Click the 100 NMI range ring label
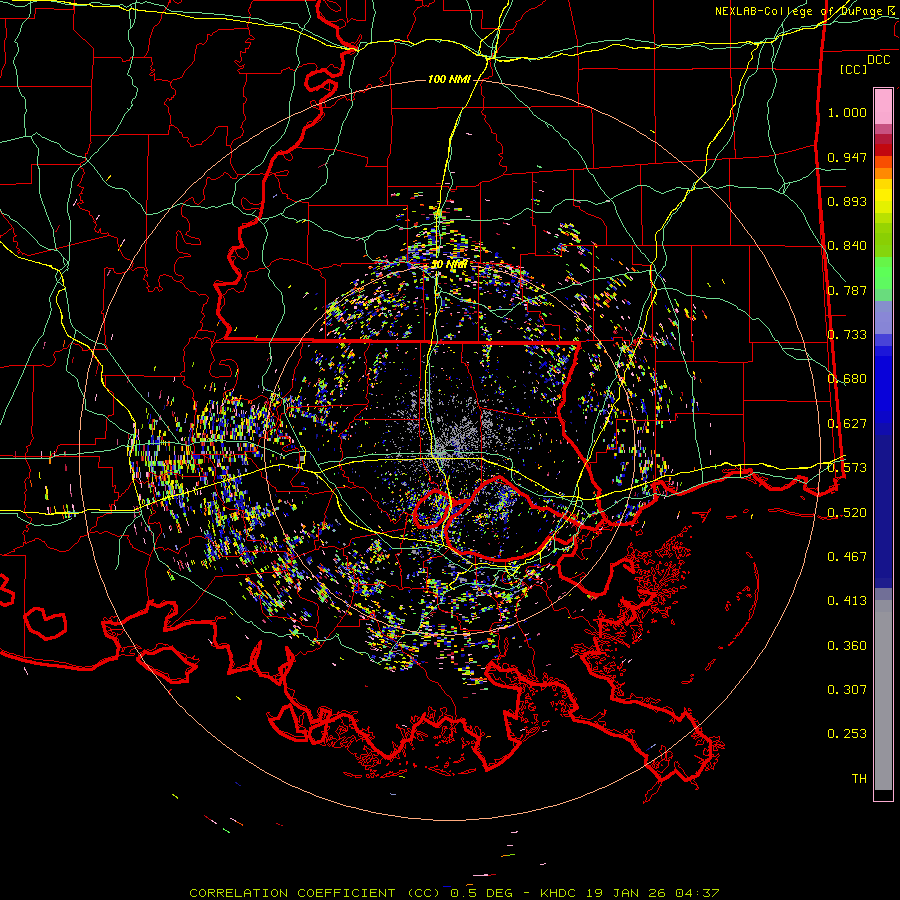The image size is (900, 900). [449, 79]
